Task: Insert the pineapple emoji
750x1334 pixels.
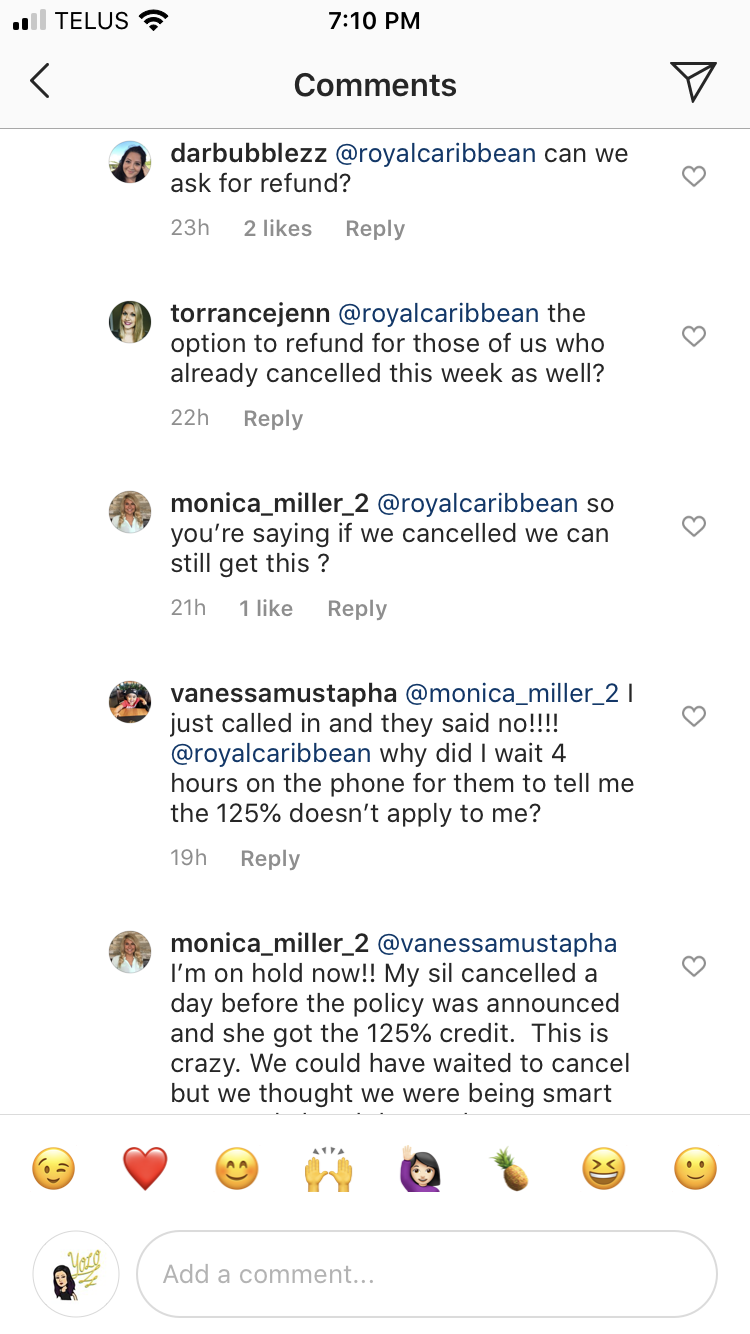Action: [512, 1168]
